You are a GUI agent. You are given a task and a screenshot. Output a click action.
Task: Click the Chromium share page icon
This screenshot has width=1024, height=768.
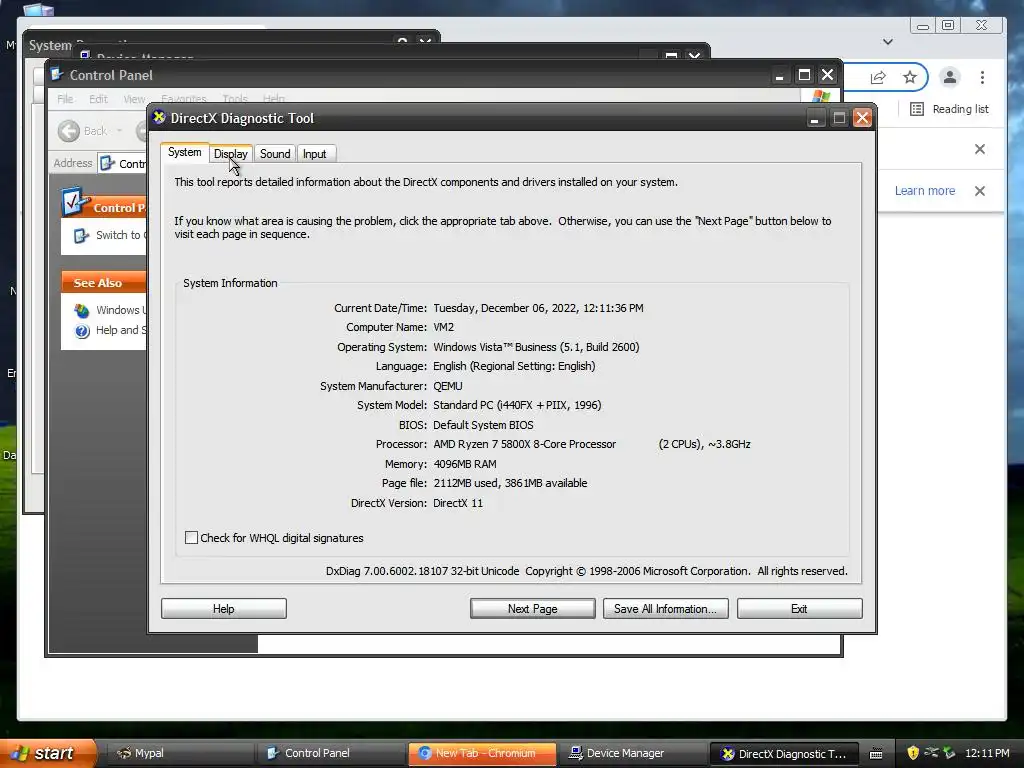point(878,78)
